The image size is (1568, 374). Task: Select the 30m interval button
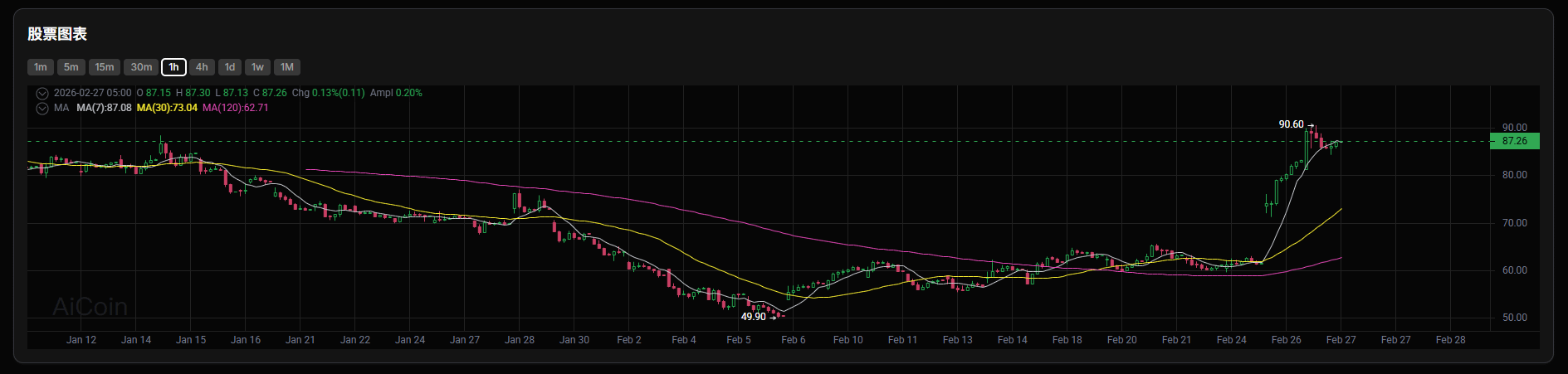[x=141, y=67]
